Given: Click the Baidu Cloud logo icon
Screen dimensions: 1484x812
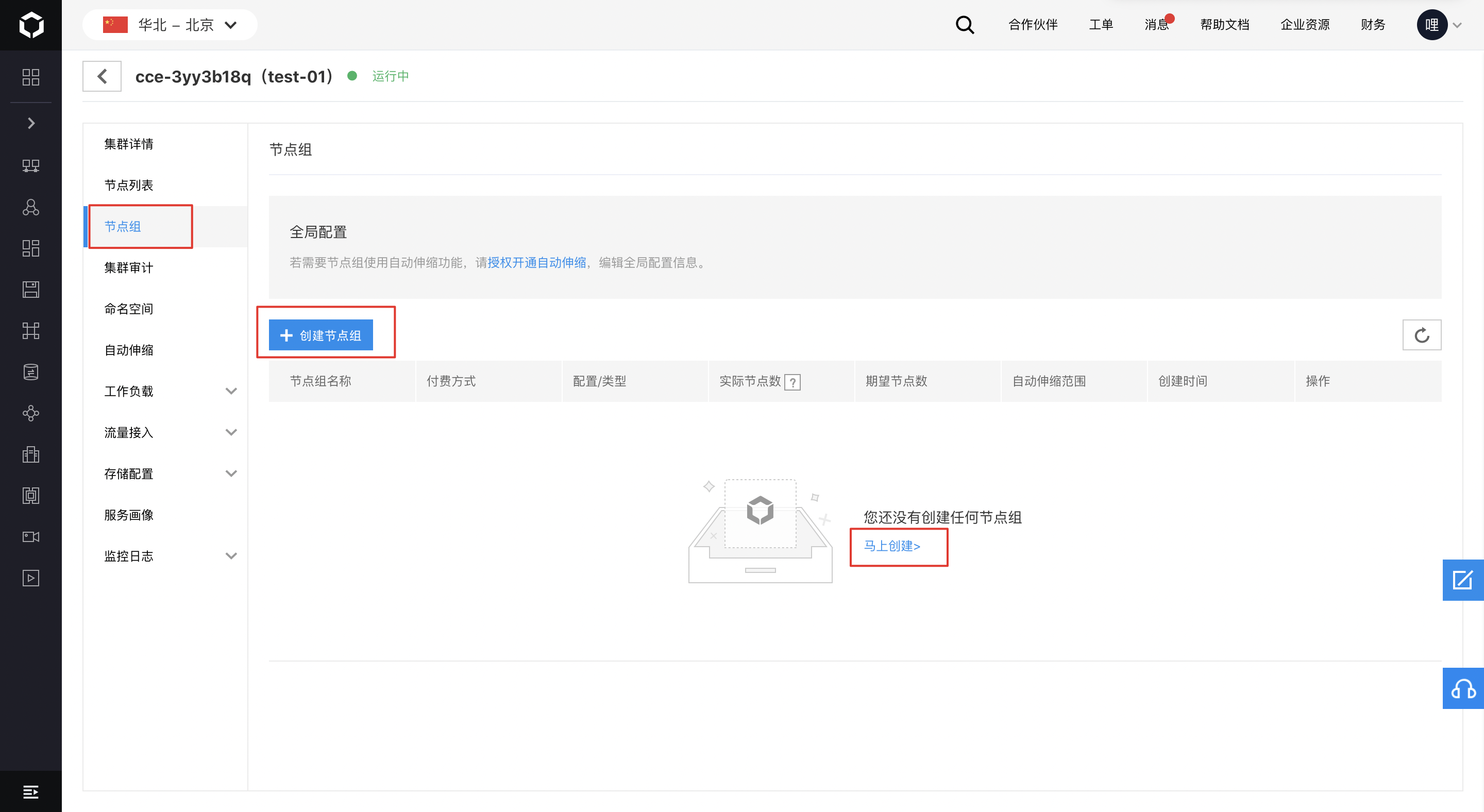Looking at the screenshot, I should (31, 25).
